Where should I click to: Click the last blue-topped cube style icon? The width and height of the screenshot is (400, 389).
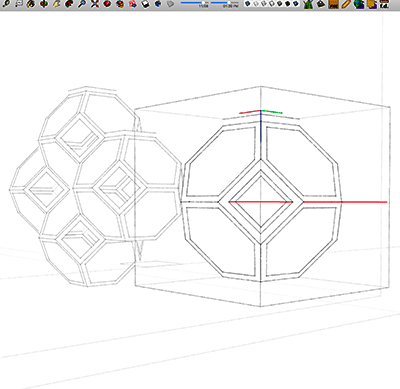click(x=296, y=4)
